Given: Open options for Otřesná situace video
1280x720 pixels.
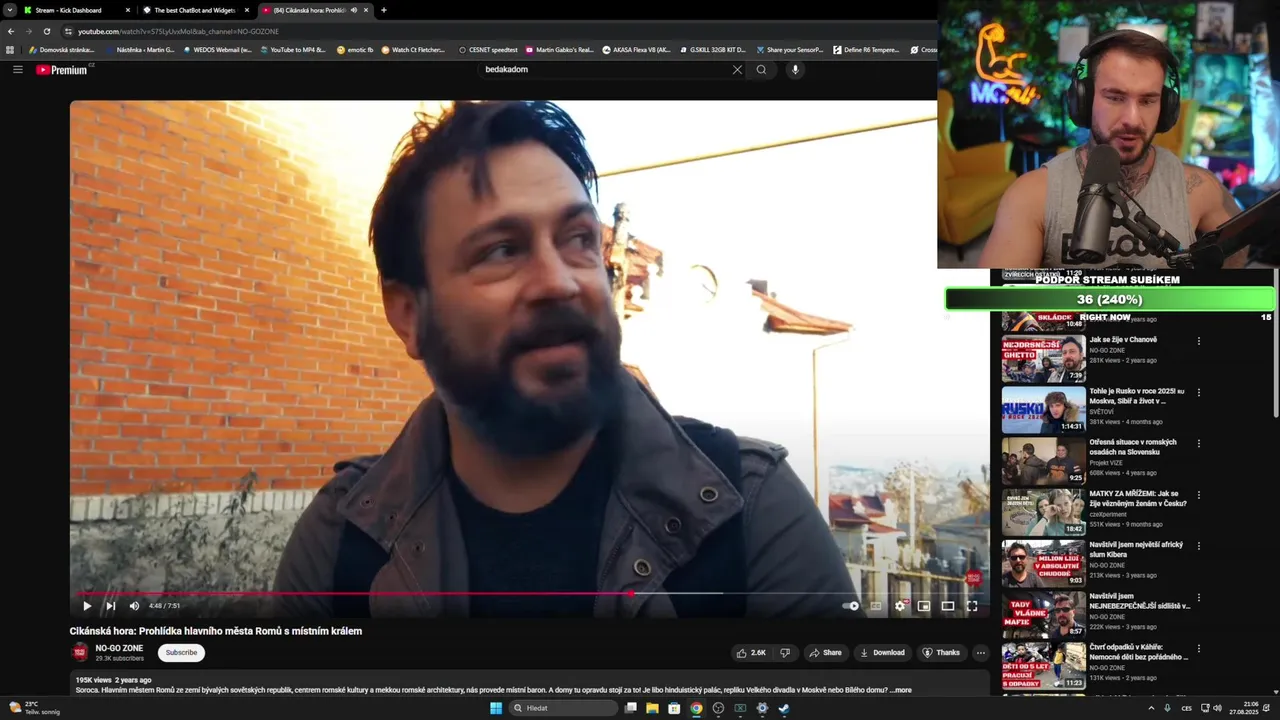Looking at the screenshot, I should coord(1199,443).
